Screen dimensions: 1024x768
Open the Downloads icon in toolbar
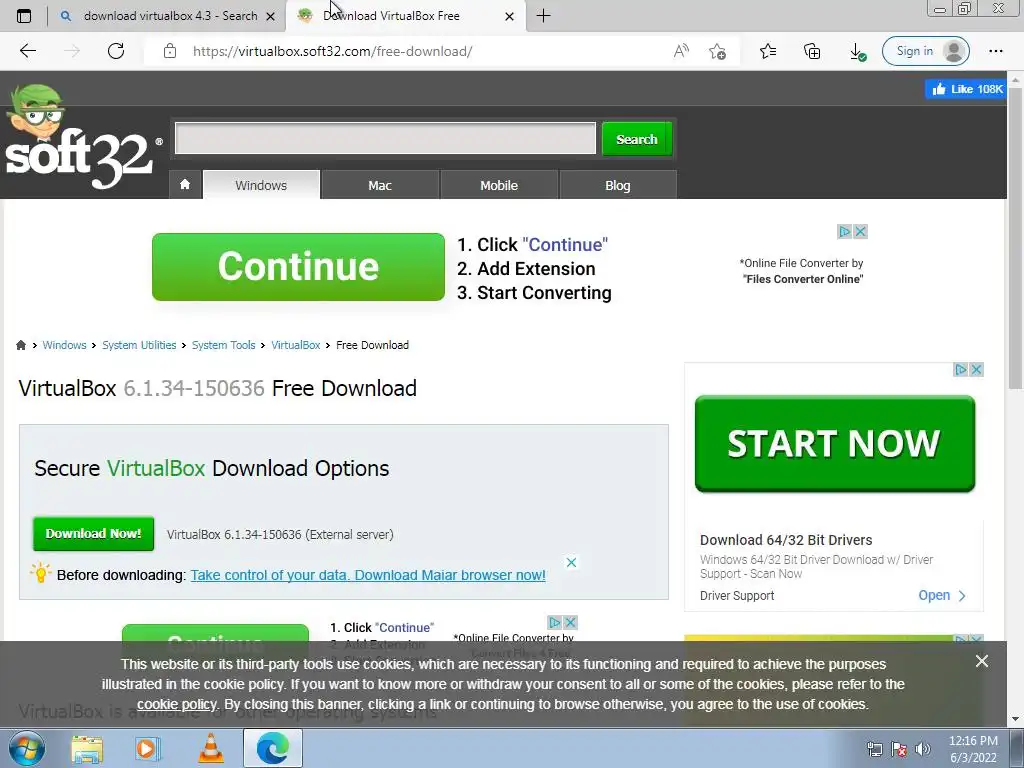pyautogui.click(x=857, y=52)
